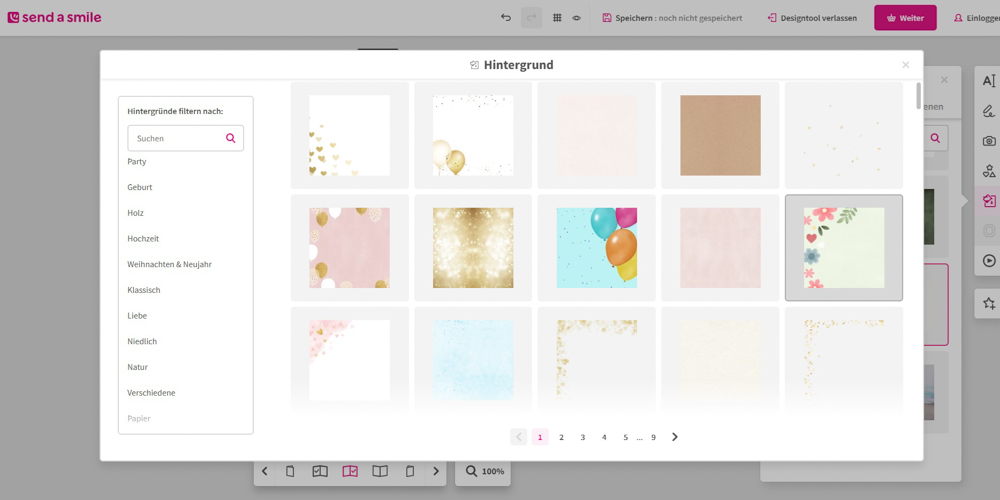The image size is (1000, 500).
Task: Open the zoom 100% control
Action: 483,471
